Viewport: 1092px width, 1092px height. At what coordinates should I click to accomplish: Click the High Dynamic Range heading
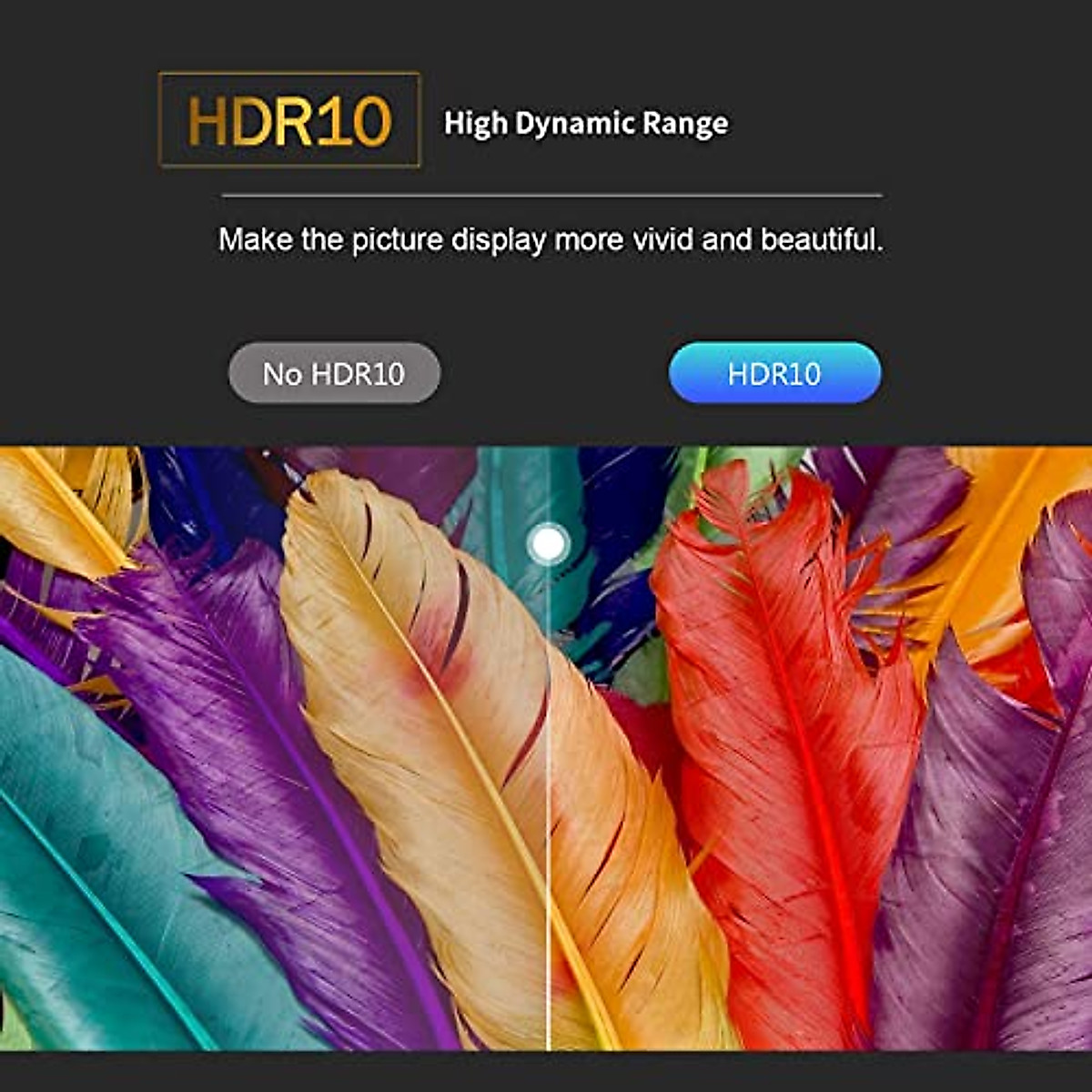[585, 124]
